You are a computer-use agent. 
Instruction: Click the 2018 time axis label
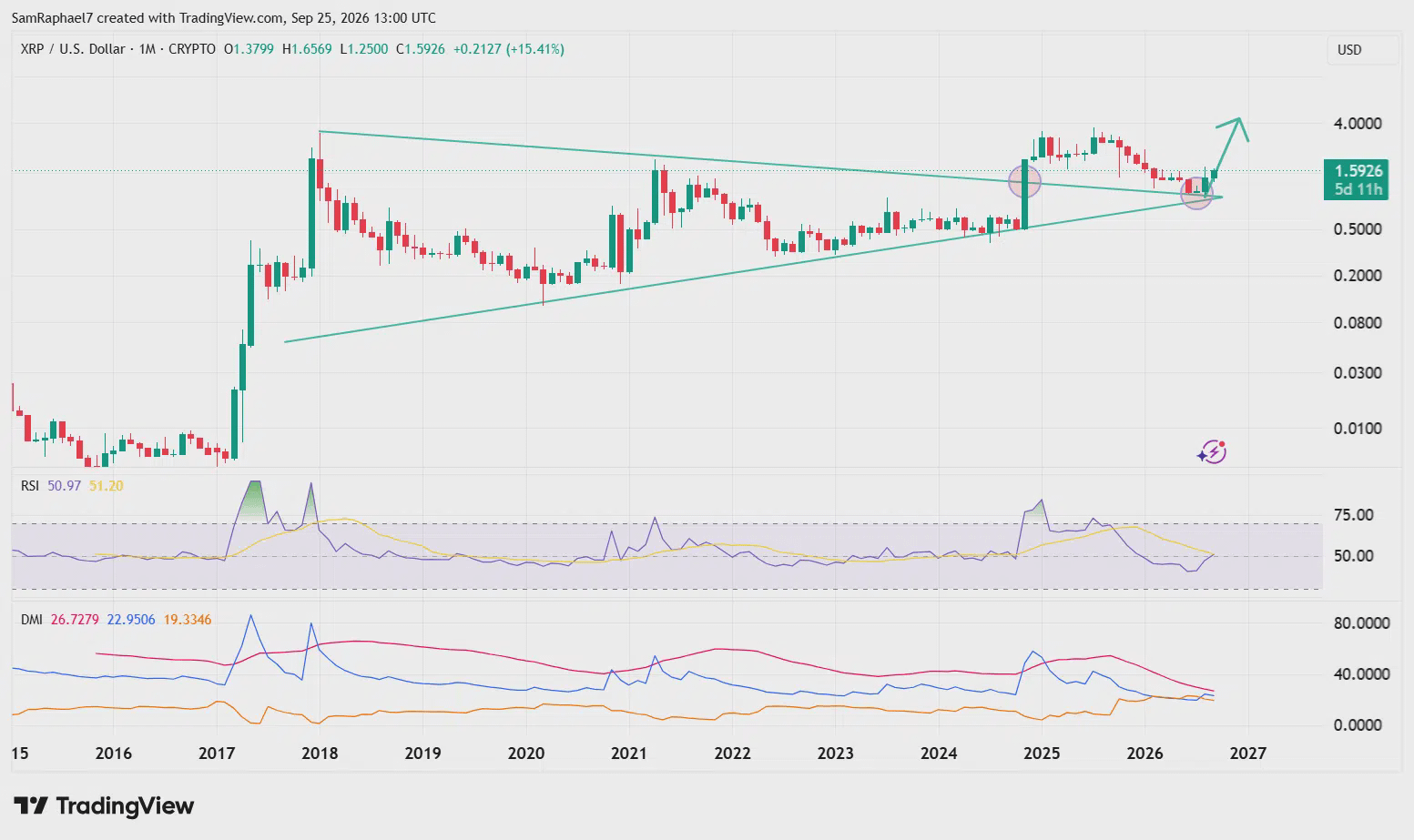[x=320, y=754]
